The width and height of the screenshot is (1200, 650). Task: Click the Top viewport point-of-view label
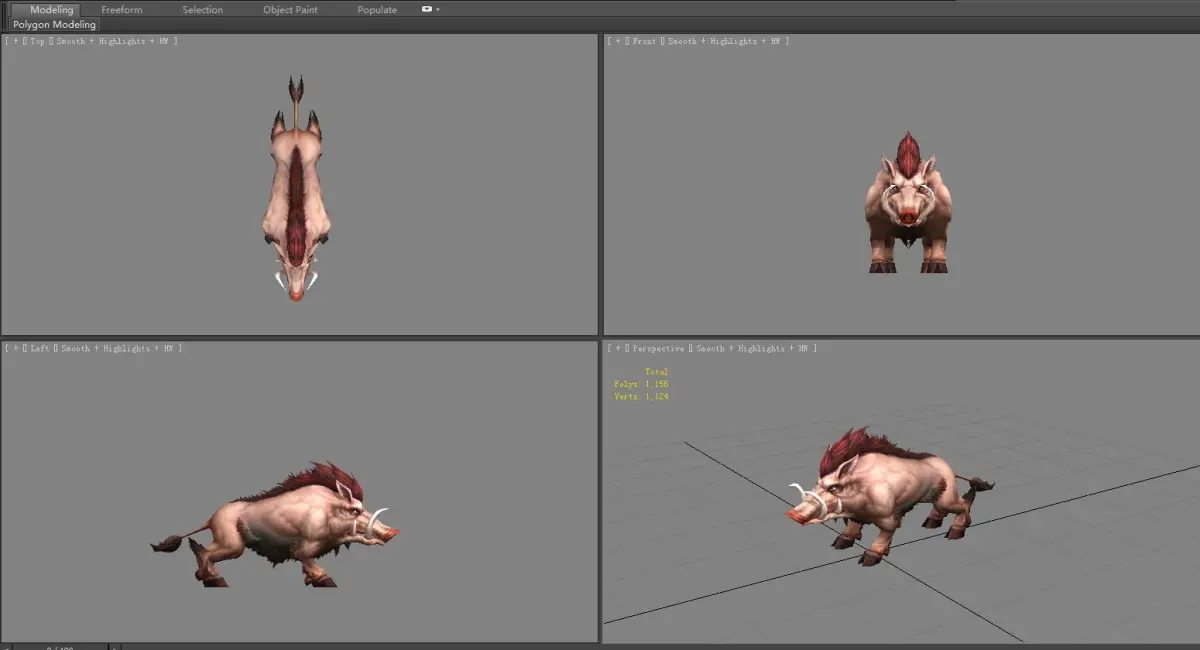[38, 41]
